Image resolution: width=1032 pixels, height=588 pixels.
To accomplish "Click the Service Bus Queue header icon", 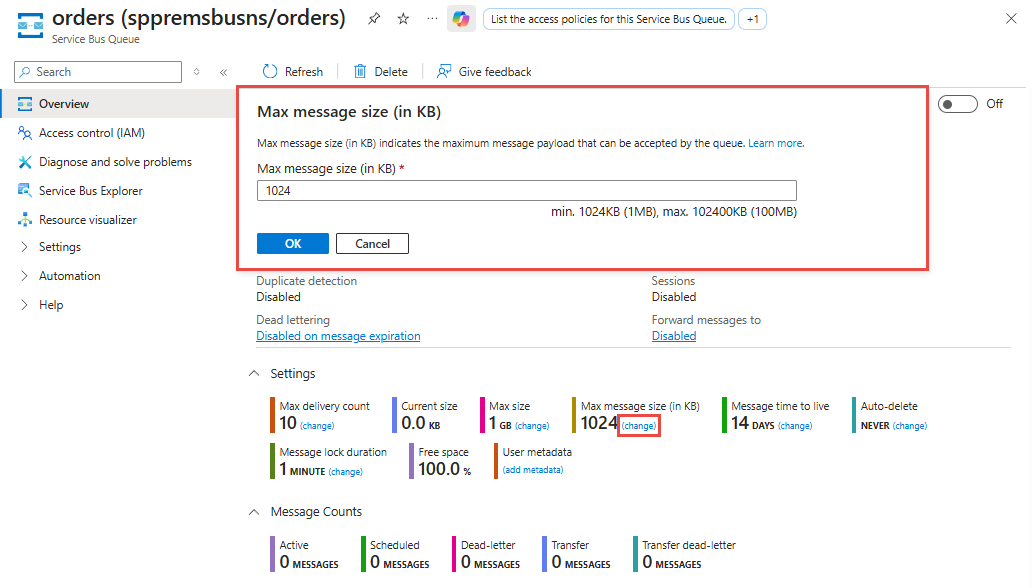I will (30, 25).
